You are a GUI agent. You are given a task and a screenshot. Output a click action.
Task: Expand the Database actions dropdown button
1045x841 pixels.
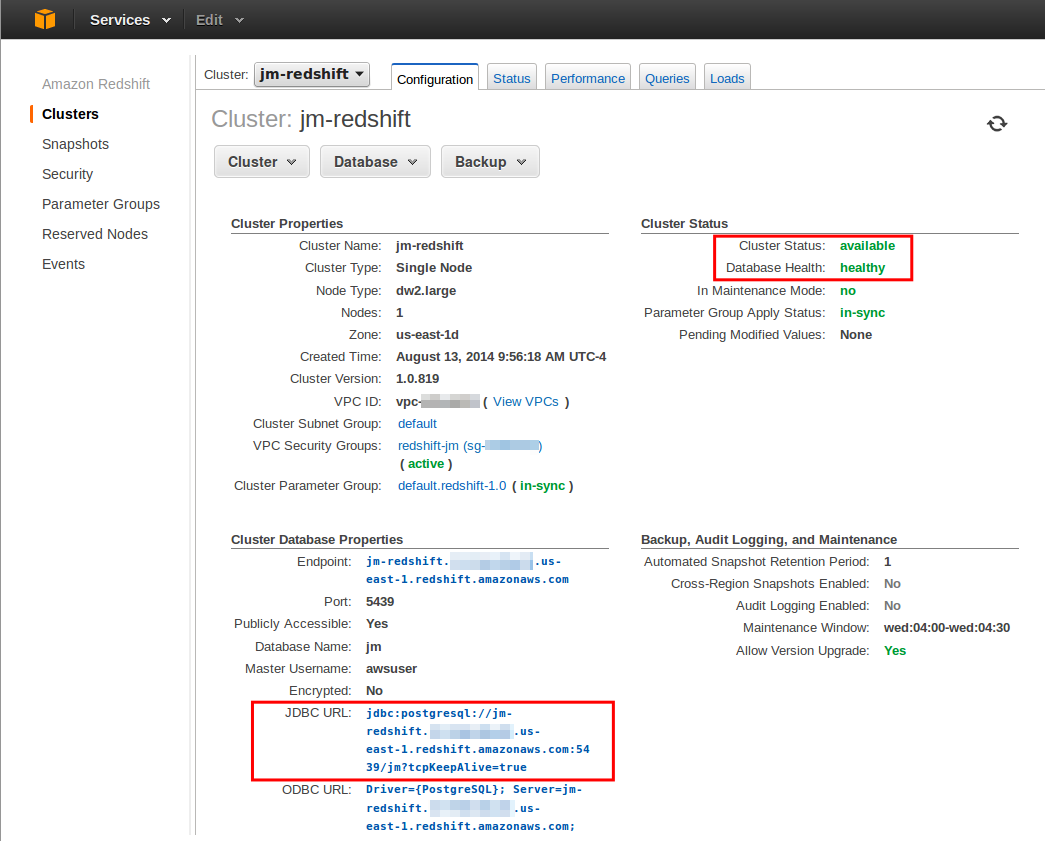pyautogui.click(x=375, y=162)
